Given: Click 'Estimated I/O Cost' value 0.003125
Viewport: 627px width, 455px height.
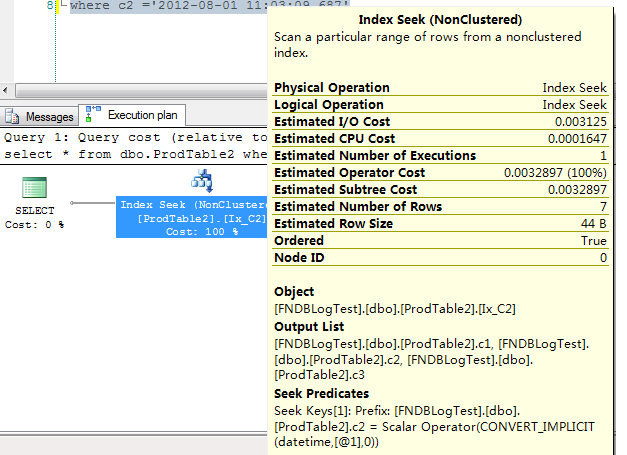Looking at the screenshot, I should (x=581, y=122).
